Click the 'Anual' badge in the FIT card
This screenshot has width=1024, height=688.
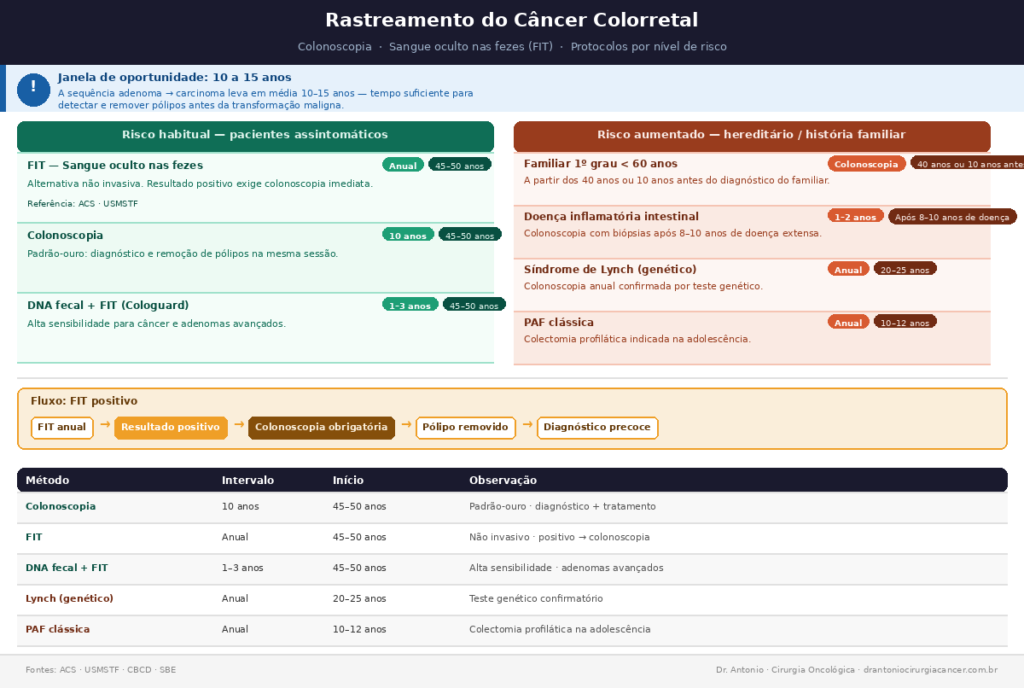403,165
